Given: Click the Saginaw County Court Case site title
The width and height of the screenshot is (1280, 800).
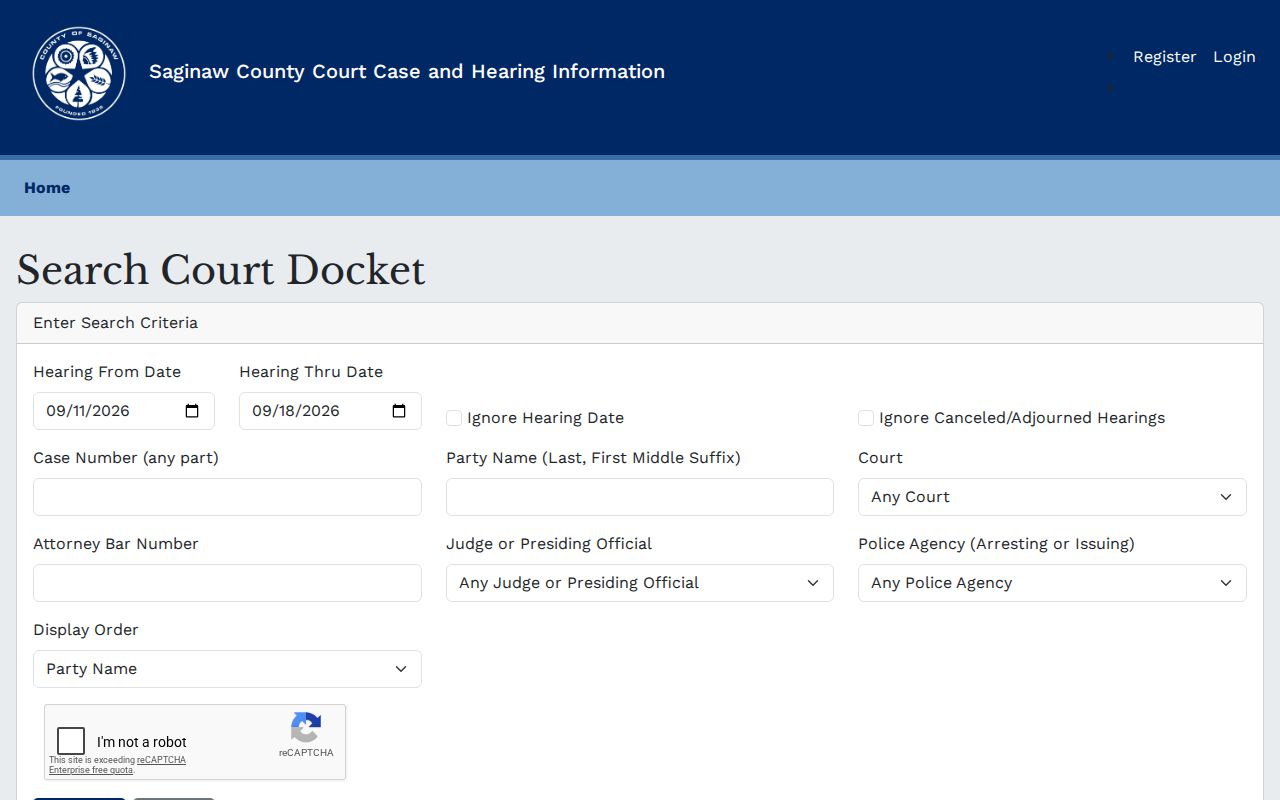Looking at the screenshot, I should coord(407,72).
